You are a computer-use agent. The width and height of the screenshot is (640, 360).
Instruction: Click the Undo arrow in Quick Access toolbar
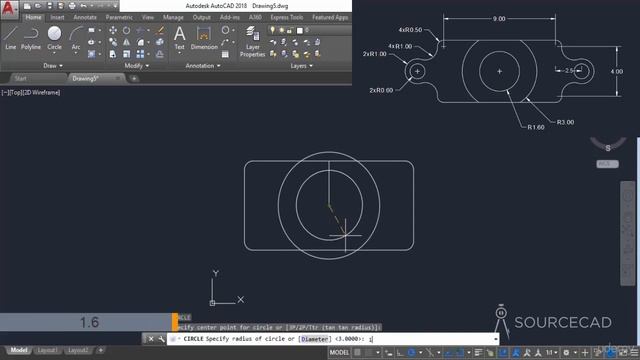(x=83, y=6)
